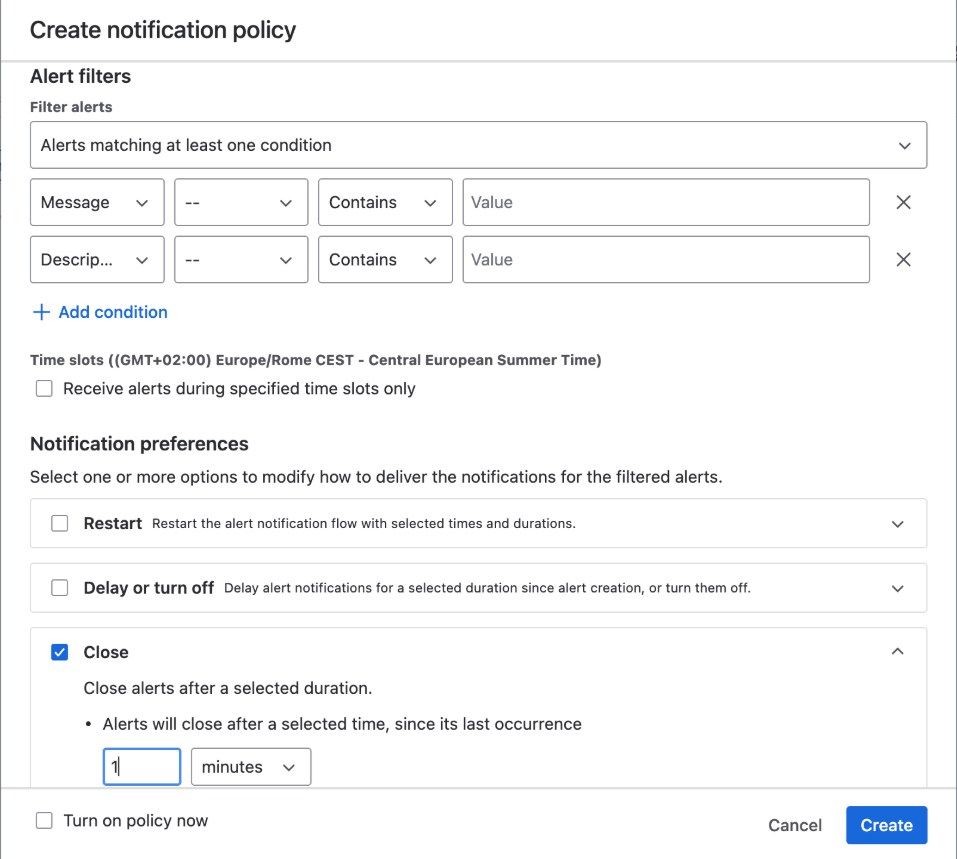The width and height of the screenshot is (957, 859).
Task: Remove the Message filter condition row
Action: coord(903,202)
